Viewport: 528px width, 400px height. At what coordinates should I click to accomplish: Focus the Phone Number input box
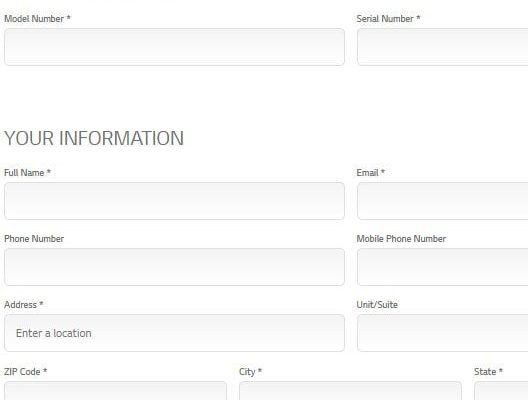174,267
